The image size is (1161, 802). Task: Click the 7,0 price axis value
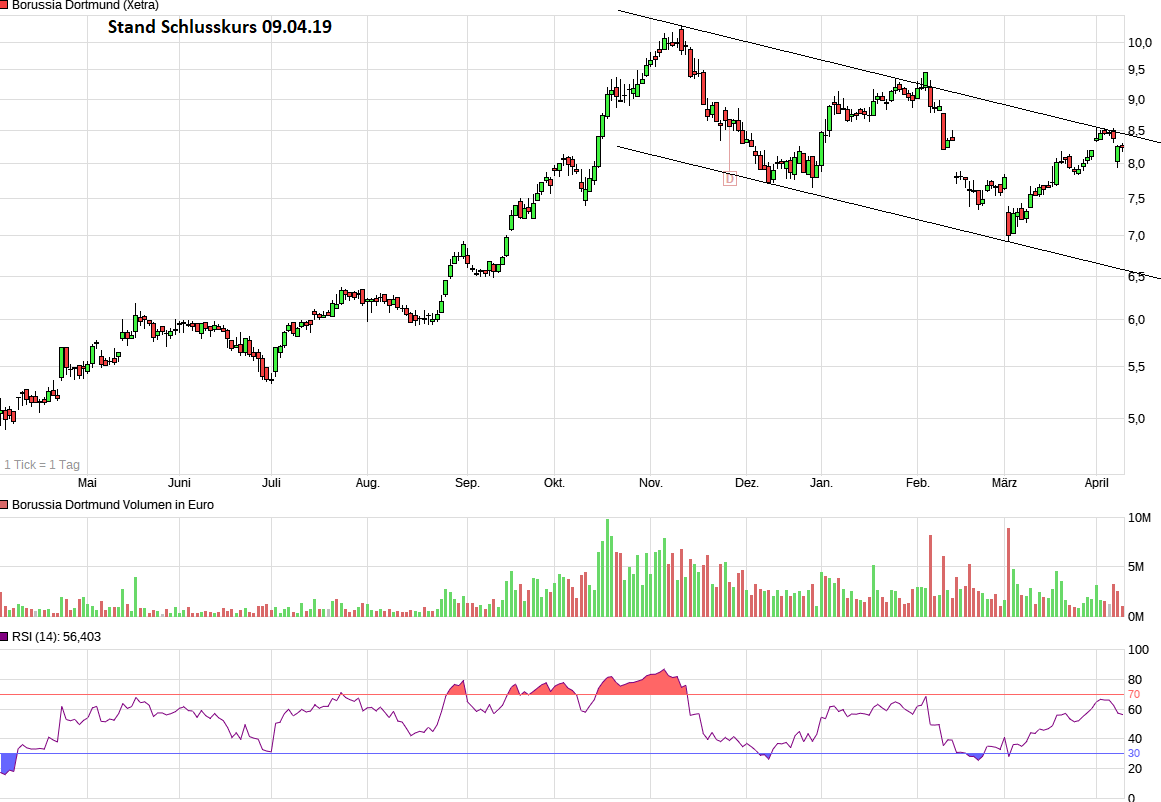1137,236
